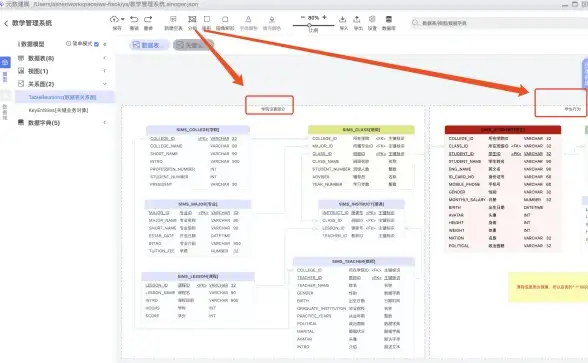Select the rectangle shape tool icon
The height and width of the screenshot is (363, 588).
(207, 19)
